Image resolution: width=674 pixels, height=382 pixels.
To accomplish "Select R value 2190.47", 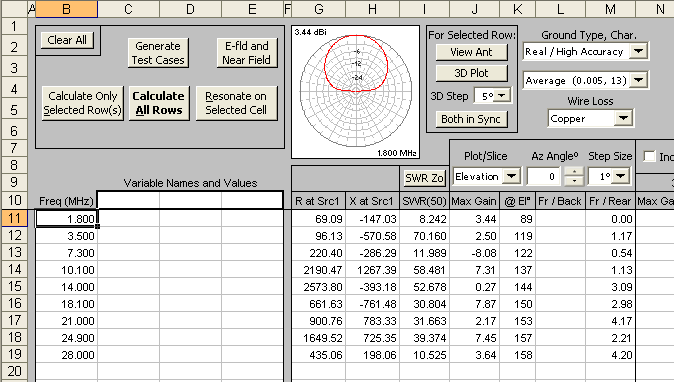I will click(x=319, y=270).
